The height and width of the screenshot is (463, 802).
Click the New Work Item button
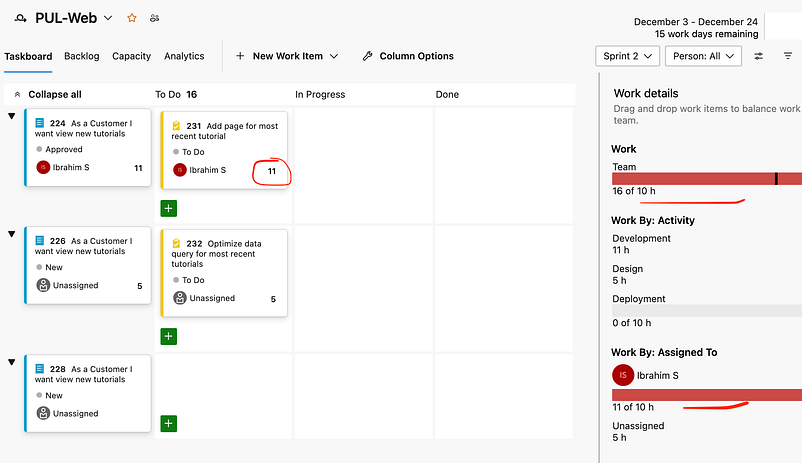[x=287, y=56]
